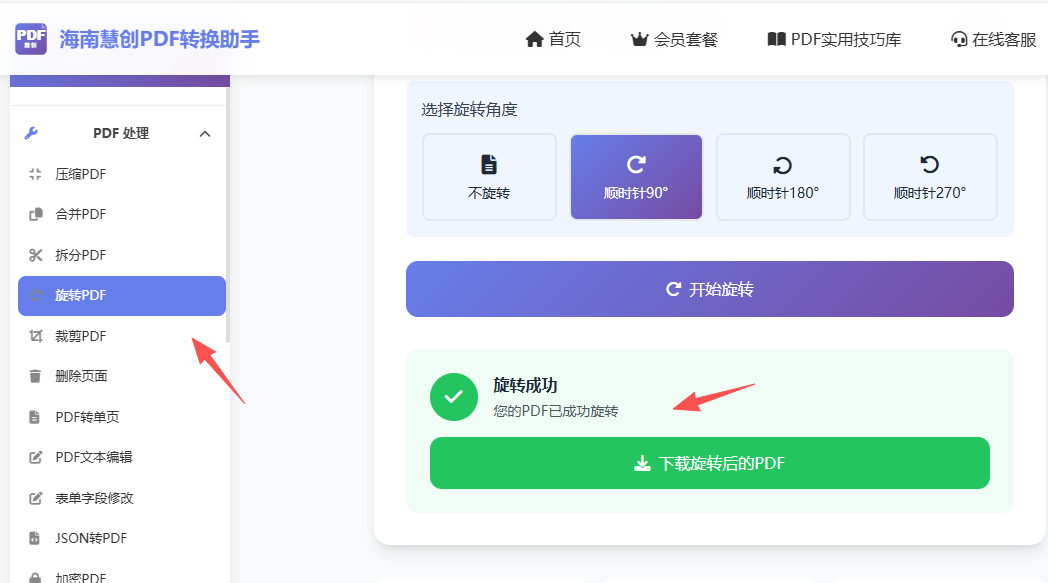Click the 您的PDF已成功旋转 message
Image resolution: width=1048 pixels, height=583 pixels.
coord(556,411)
